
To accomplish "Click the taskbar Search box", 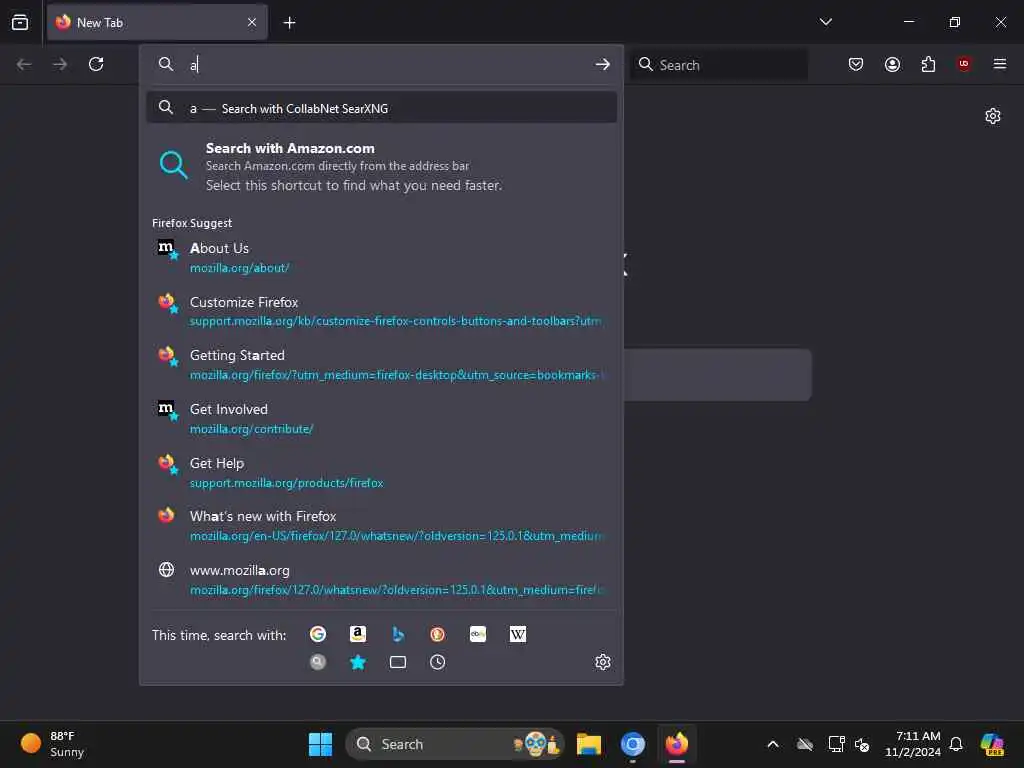I will (x=455, y=744).
